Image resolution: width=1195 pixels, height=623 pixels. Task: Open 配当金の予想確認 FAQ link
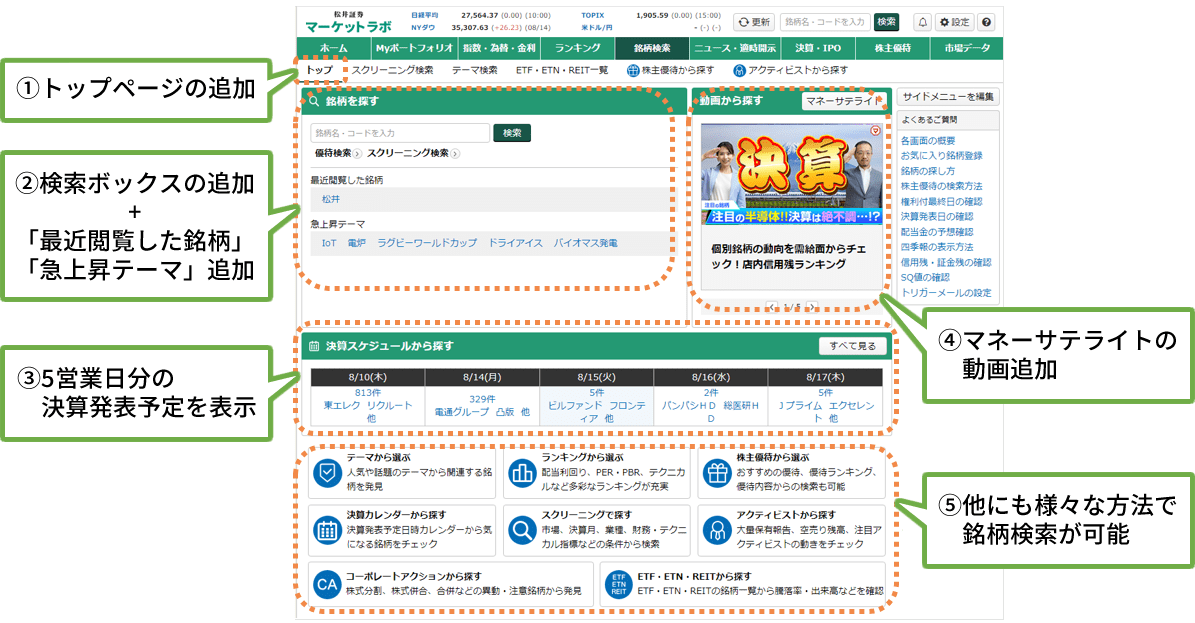coord(937,232)
